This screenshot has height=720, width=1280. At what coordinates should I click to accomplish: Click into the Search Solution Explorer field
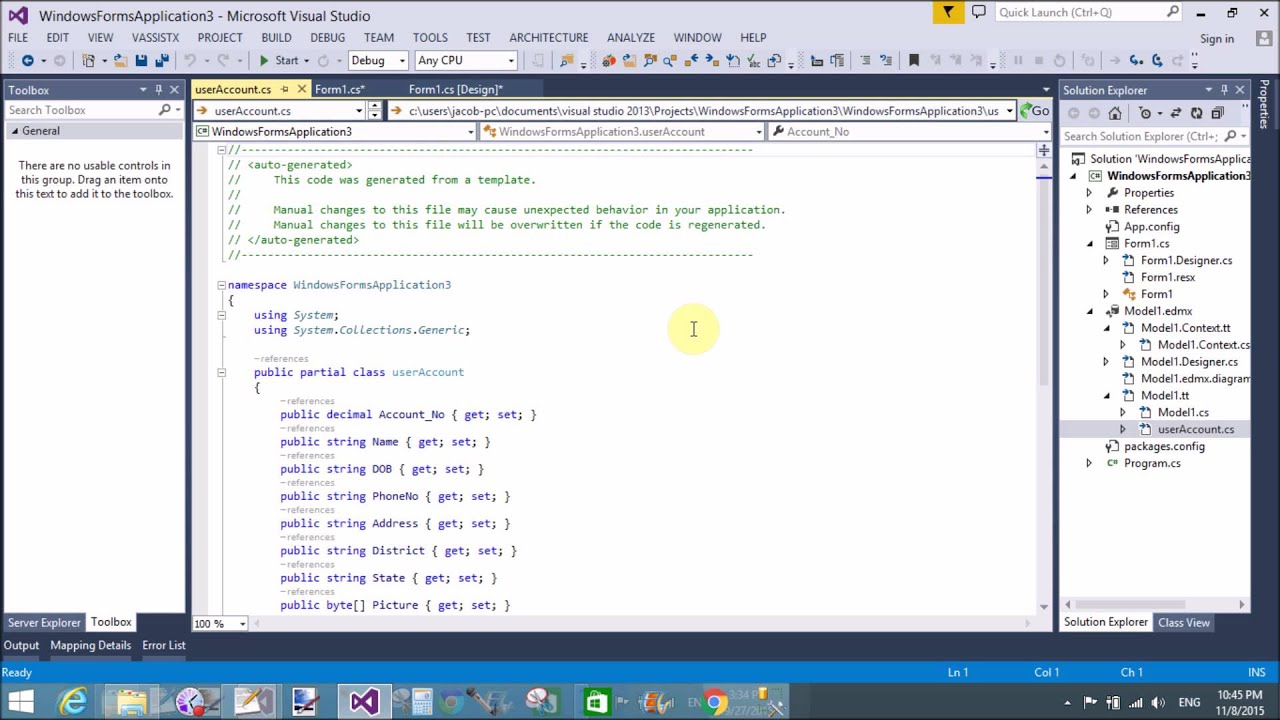point(1140,136)
